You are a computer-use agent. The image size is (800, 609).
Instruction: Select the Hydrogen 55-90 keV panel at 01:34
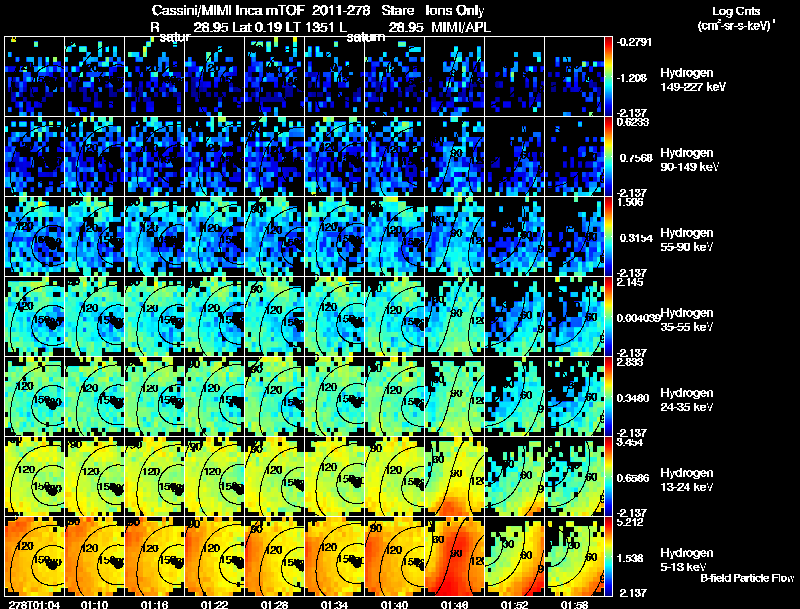click(x=335, y=237)
